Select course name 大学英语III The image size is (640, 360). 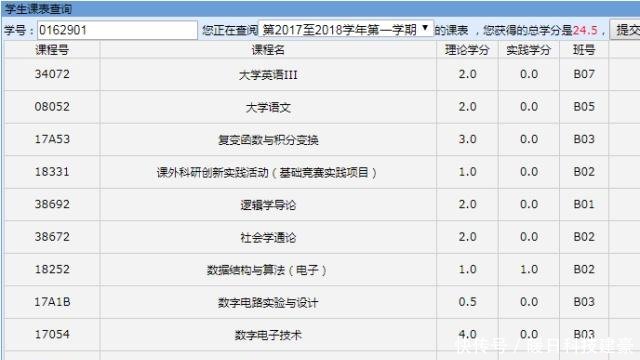click(268, 75)
